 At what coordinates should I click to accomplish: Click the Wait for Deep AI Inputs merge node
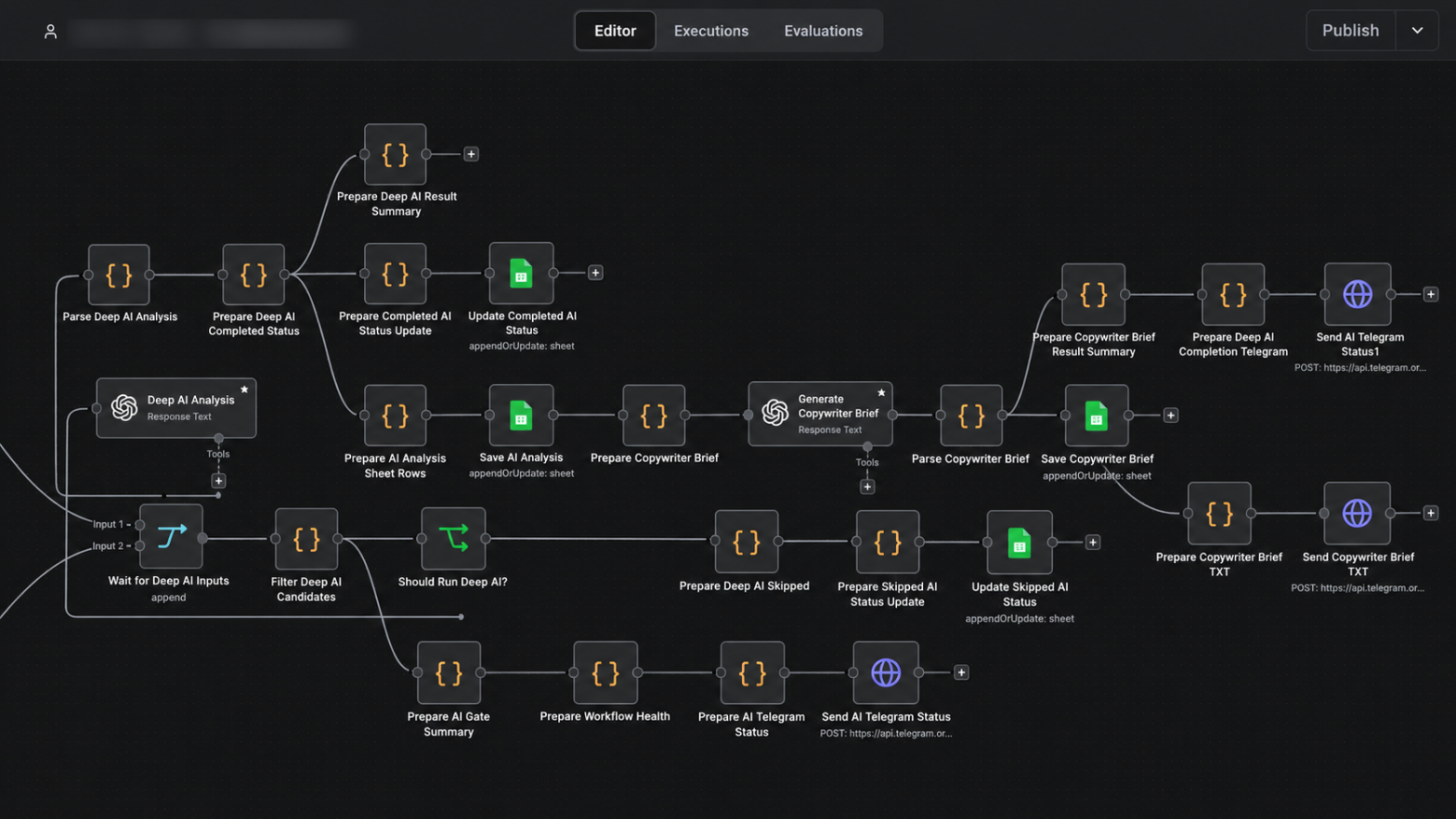click(x=171, y=536)
